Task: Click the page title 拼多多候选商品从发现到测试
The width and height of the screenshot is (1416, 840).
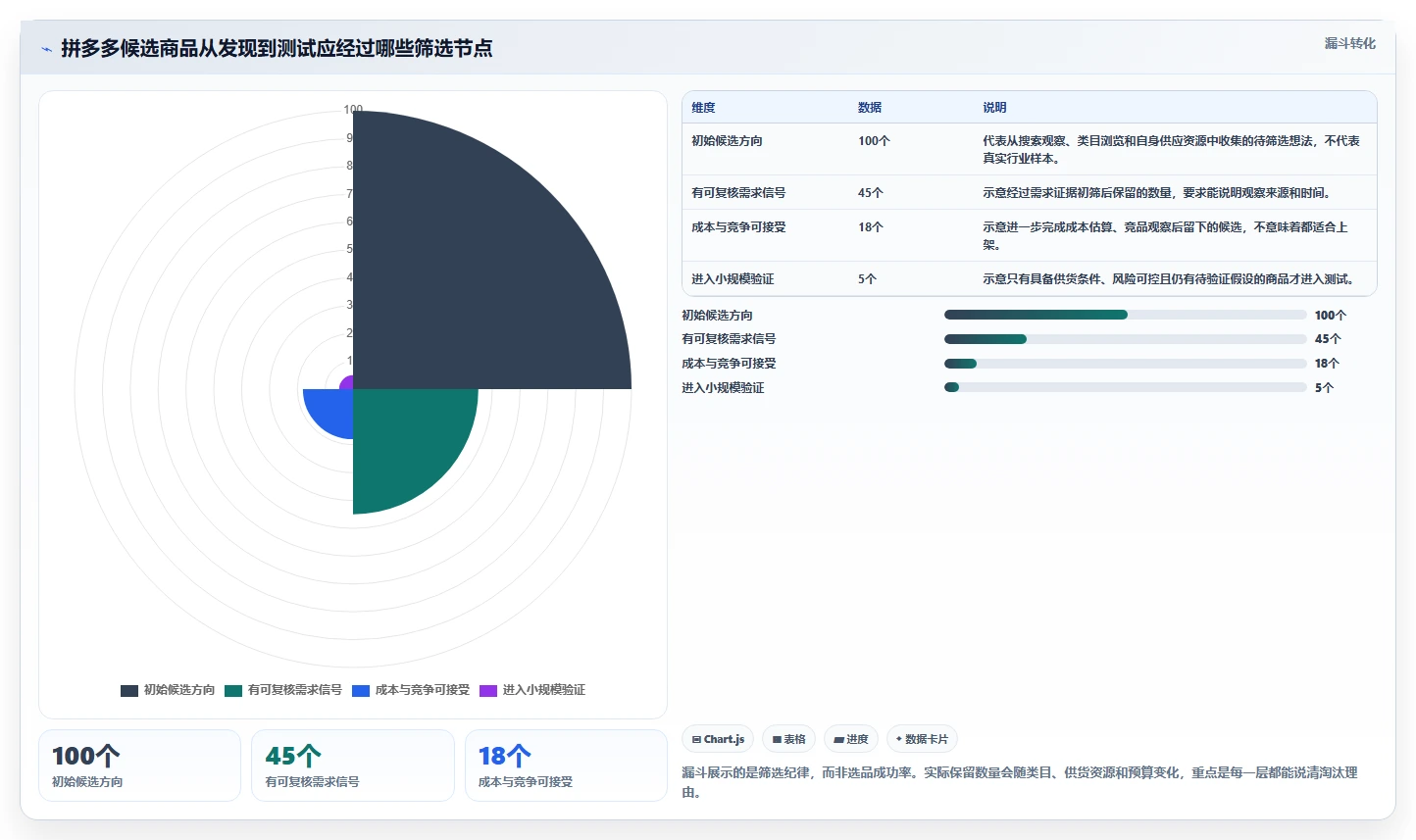Action: click(277, 48)
